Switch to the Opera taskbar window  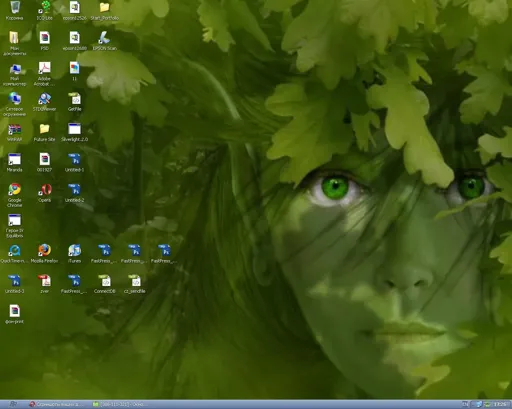coord(57,404)
